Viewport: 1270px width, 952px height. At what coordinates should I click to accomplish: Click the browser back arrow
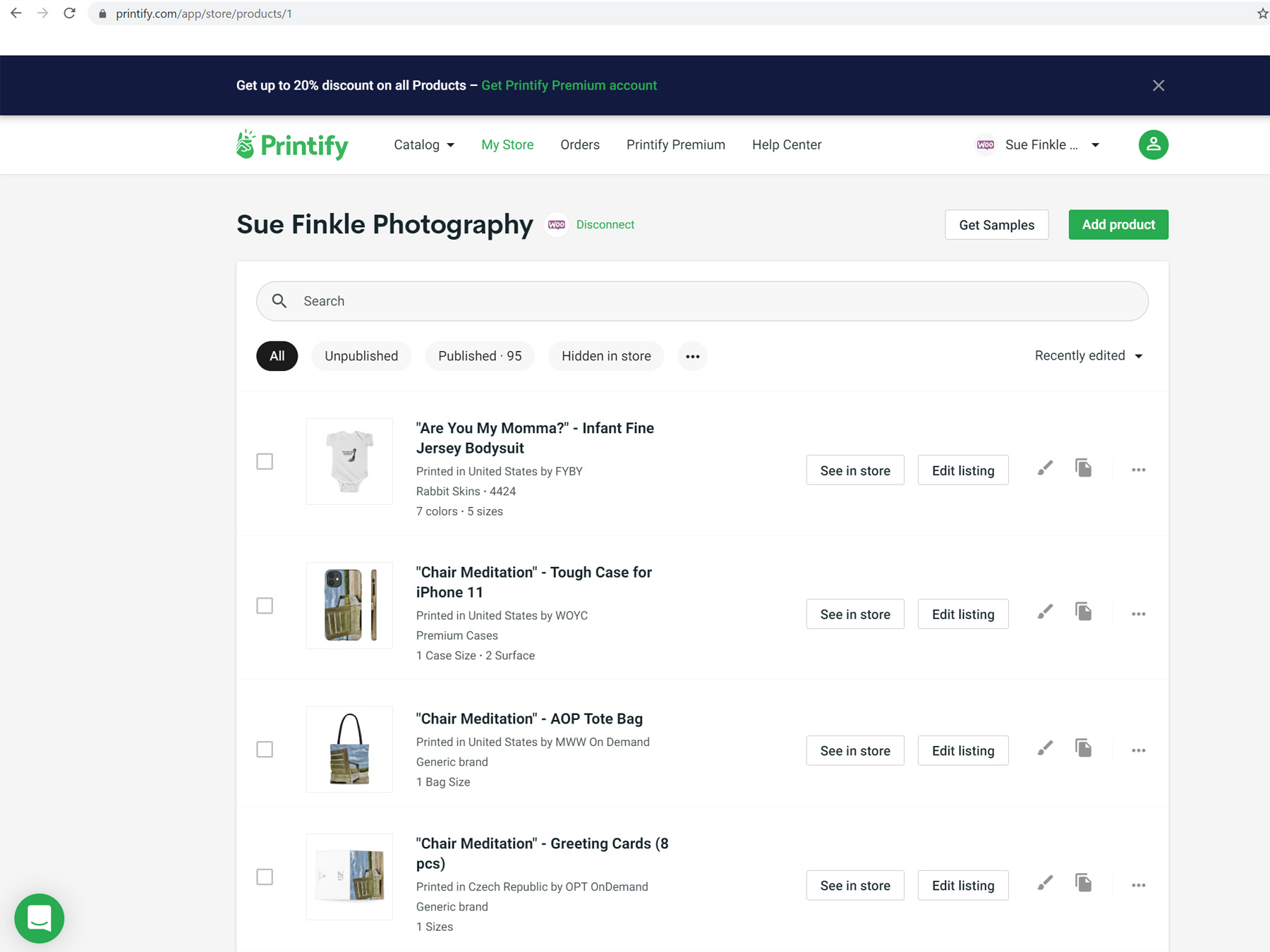(x=16, y=13)
